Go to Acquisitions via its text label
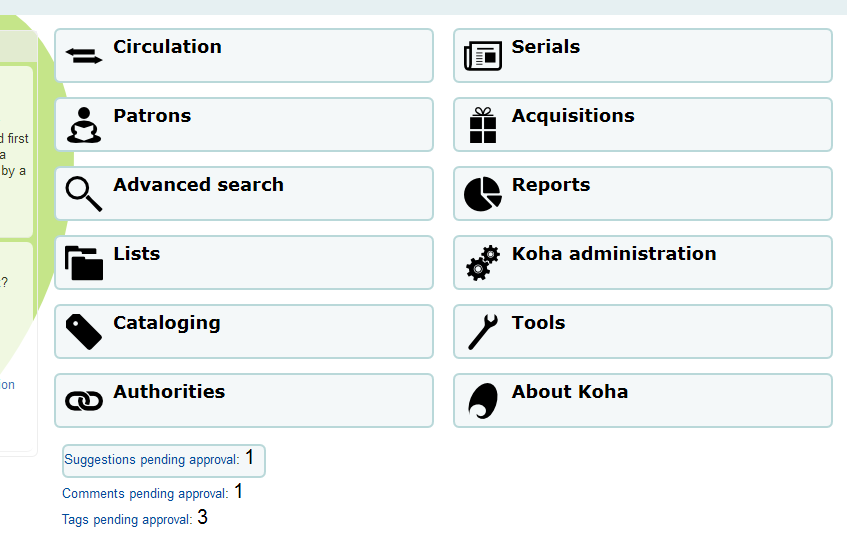This screenshot has width=847, height=540. (573, 116)
